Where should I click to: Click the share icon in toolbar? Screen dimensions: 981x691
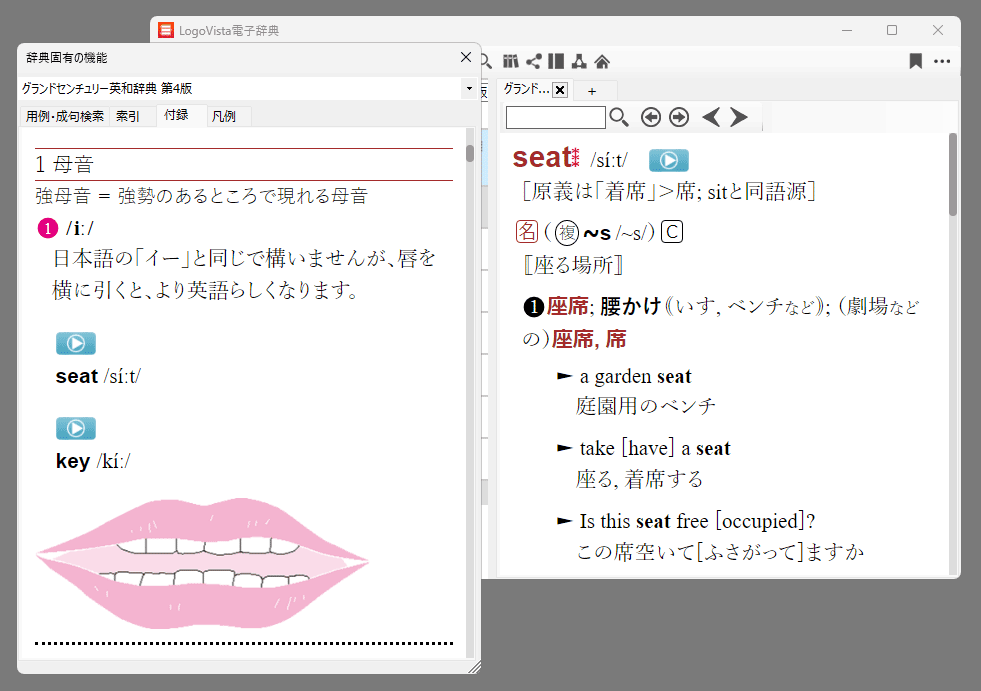coord(534,61)
